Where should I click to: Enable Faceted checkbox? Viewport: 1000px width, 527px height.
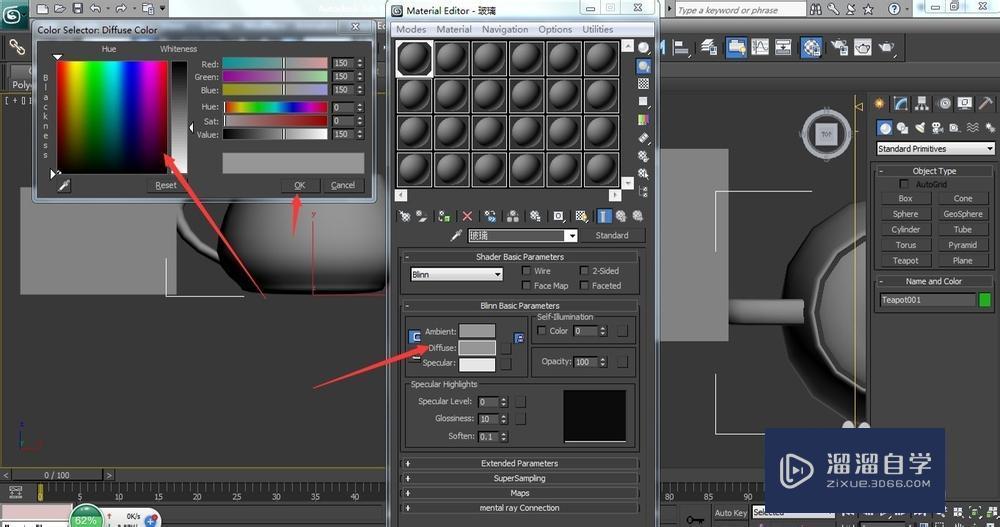(584, 285)
